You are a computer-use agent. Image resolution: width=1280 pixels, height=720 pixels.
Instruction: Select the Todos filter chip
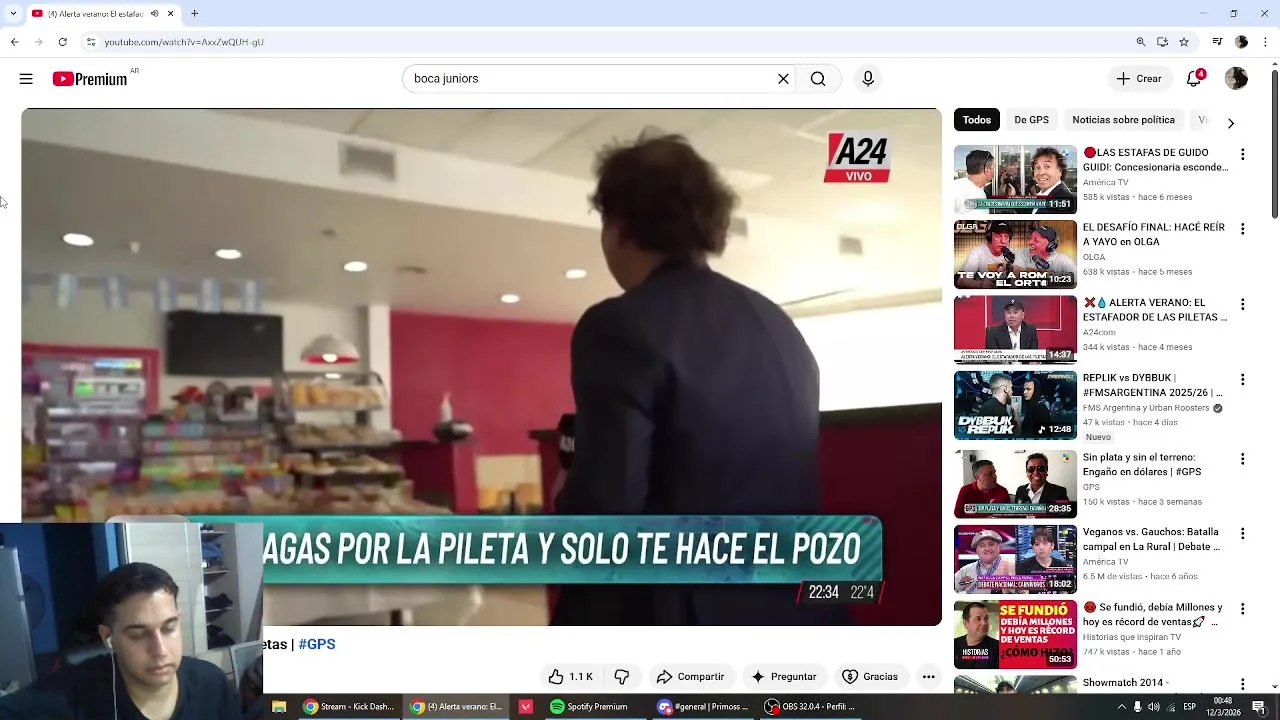977,120
